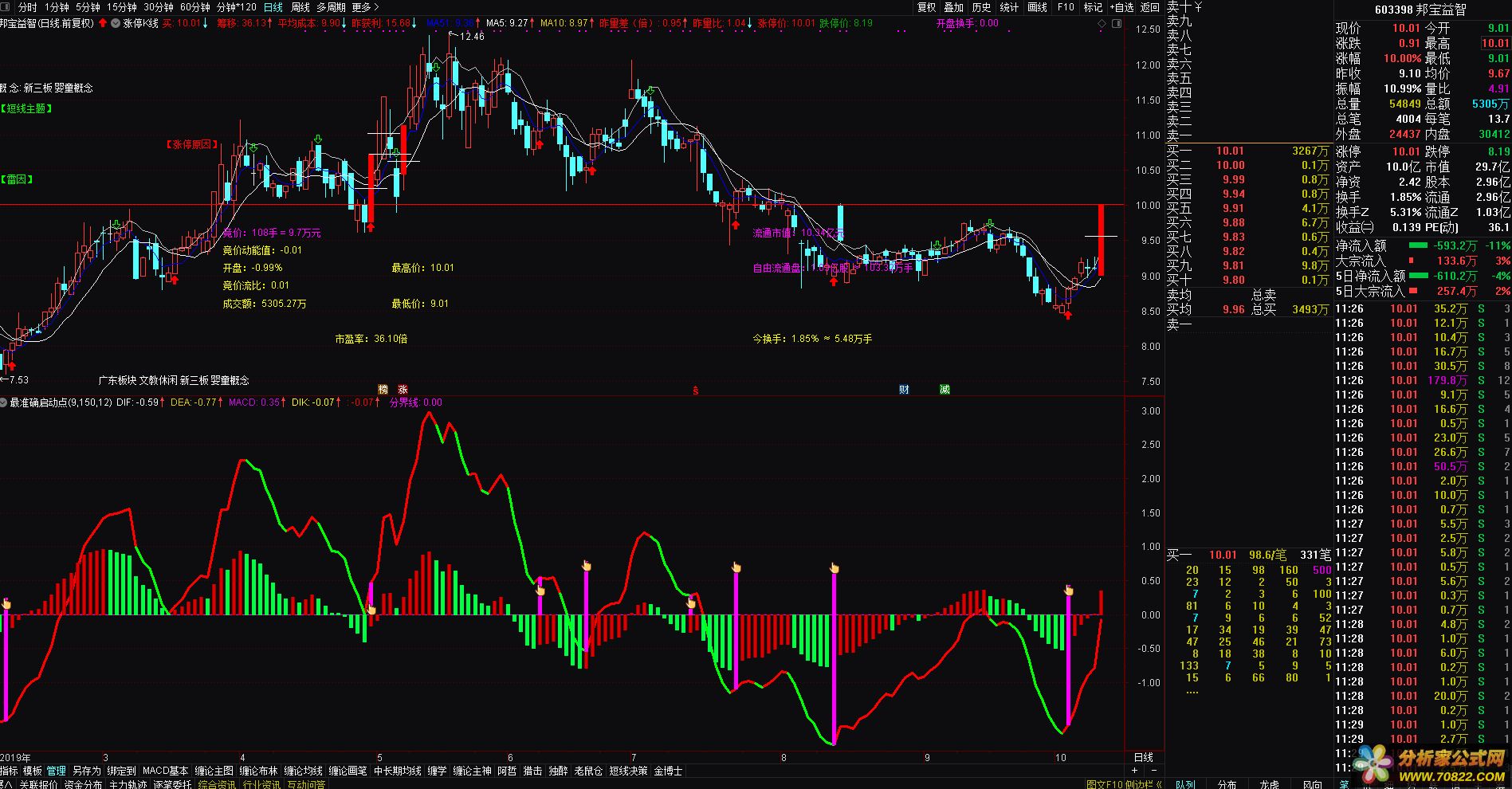Click the red S marker under the chart

pyautogui.click(x=696, y=391)
